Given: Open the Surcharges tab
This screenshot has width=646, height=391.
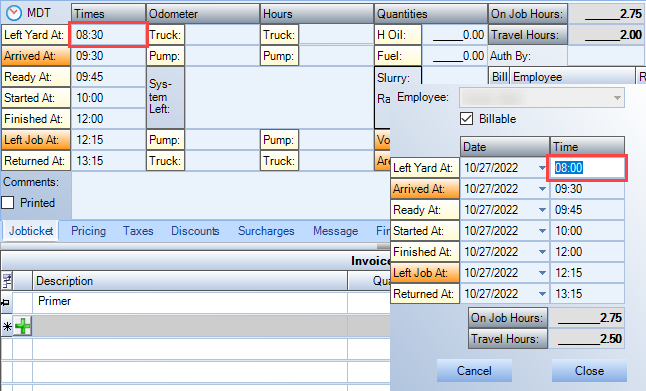Looking at the screenshot, I should [266, 231].
